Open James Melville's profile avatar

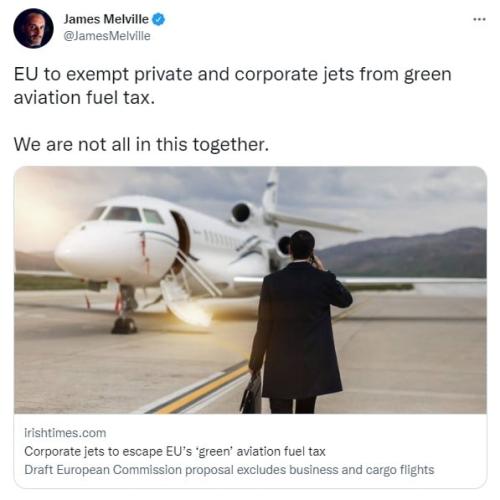[x=33, y=28]
